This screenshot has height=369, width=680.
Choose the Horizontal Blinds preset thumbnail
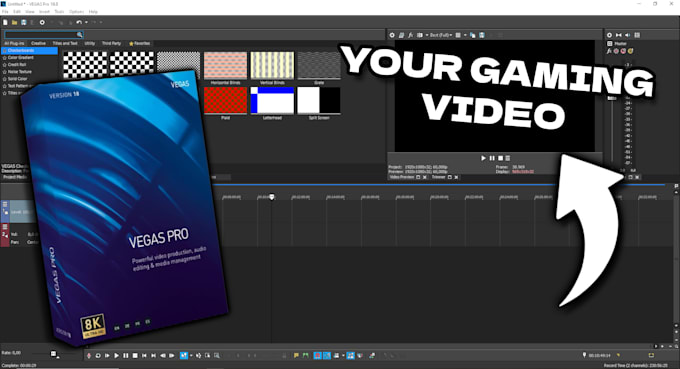click(225, 66)
